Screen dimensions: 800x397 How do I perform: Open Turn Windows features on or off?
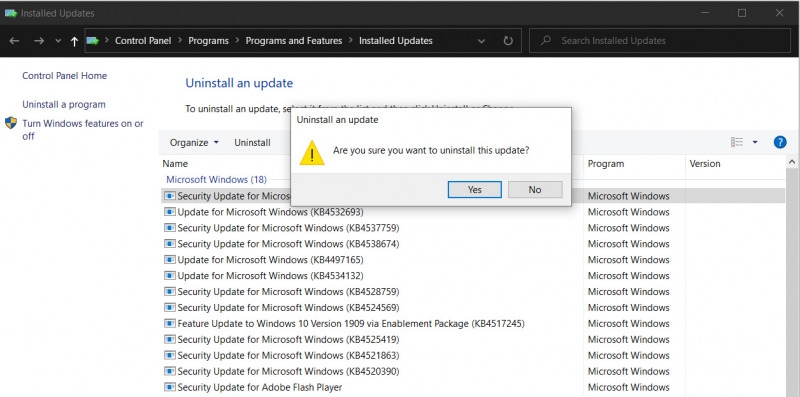(x=83, y=130)
